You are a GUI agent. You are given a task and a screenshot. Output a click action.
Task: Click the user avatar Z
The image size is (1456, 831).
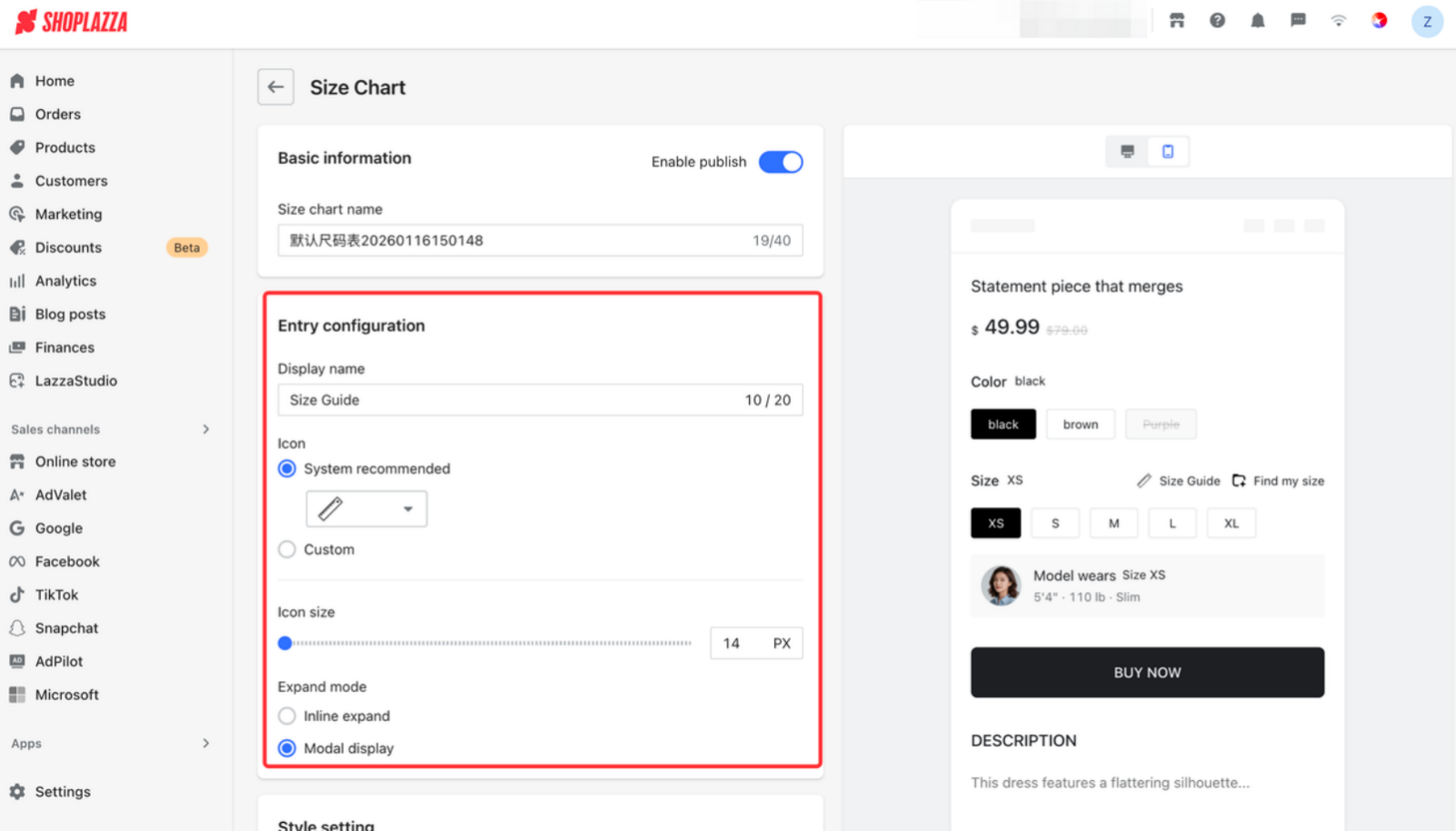(1427, 22)
